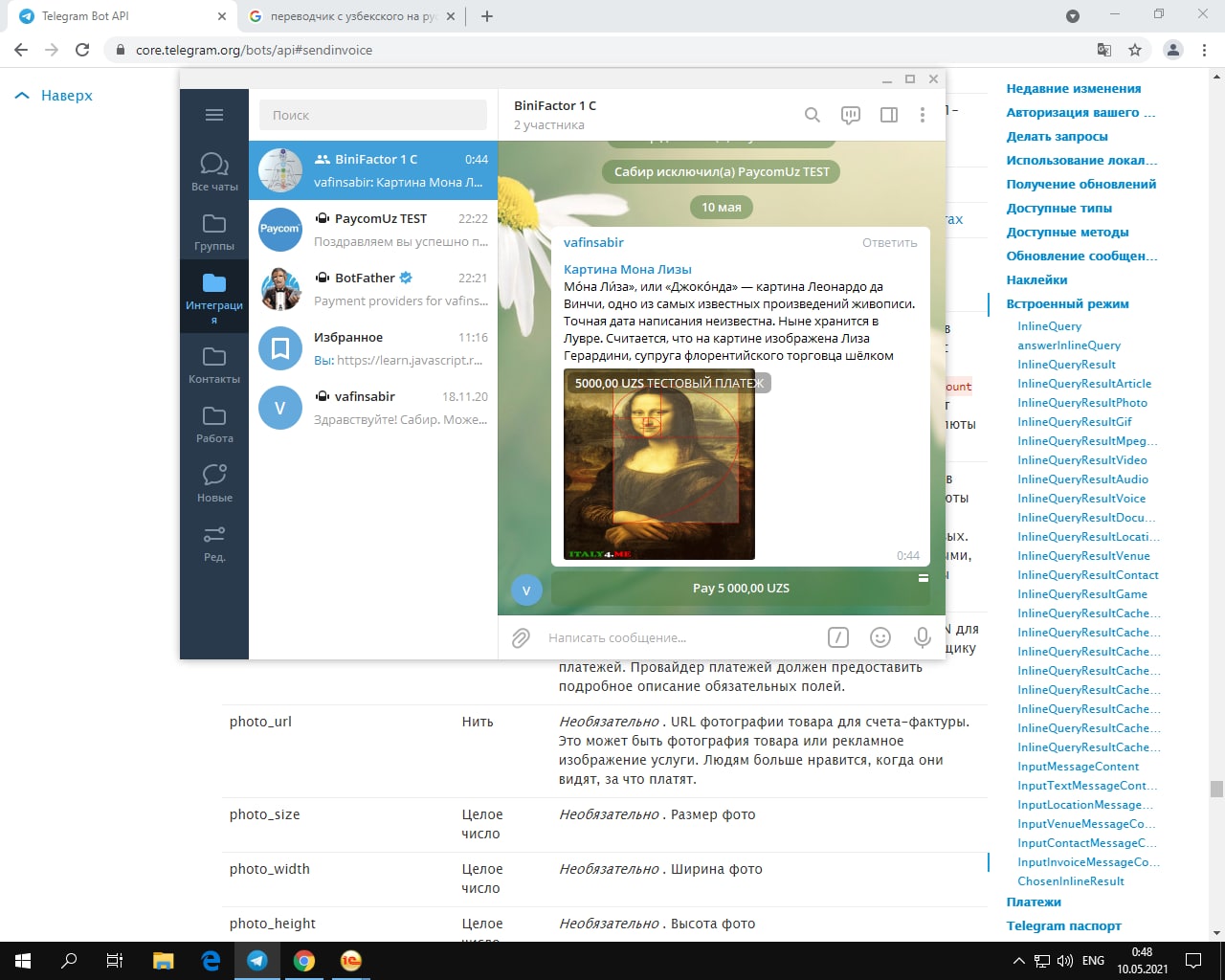Select the 'Интеграция' folder
This screenshot has height=980, width=1225.
[214, 297]
